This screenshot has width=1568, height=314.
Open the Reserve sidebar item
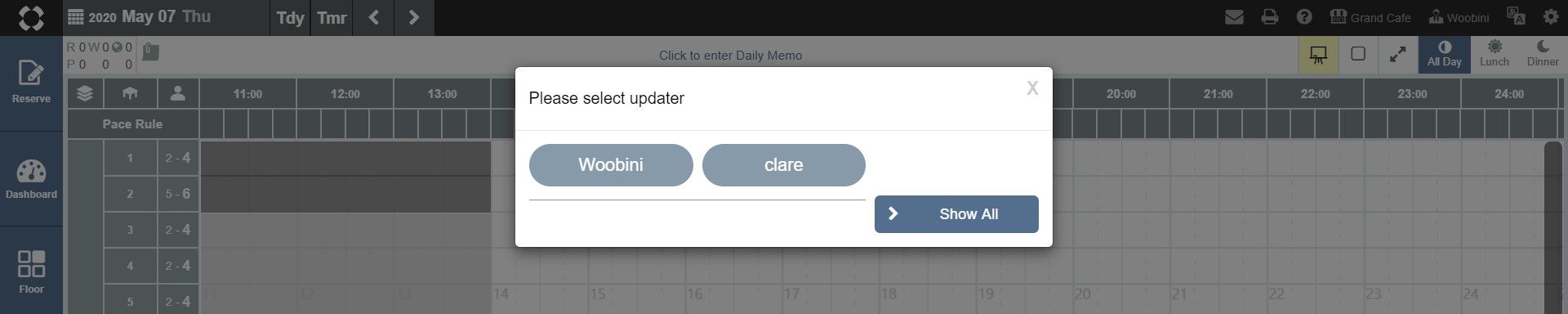[x=31, y=83]
